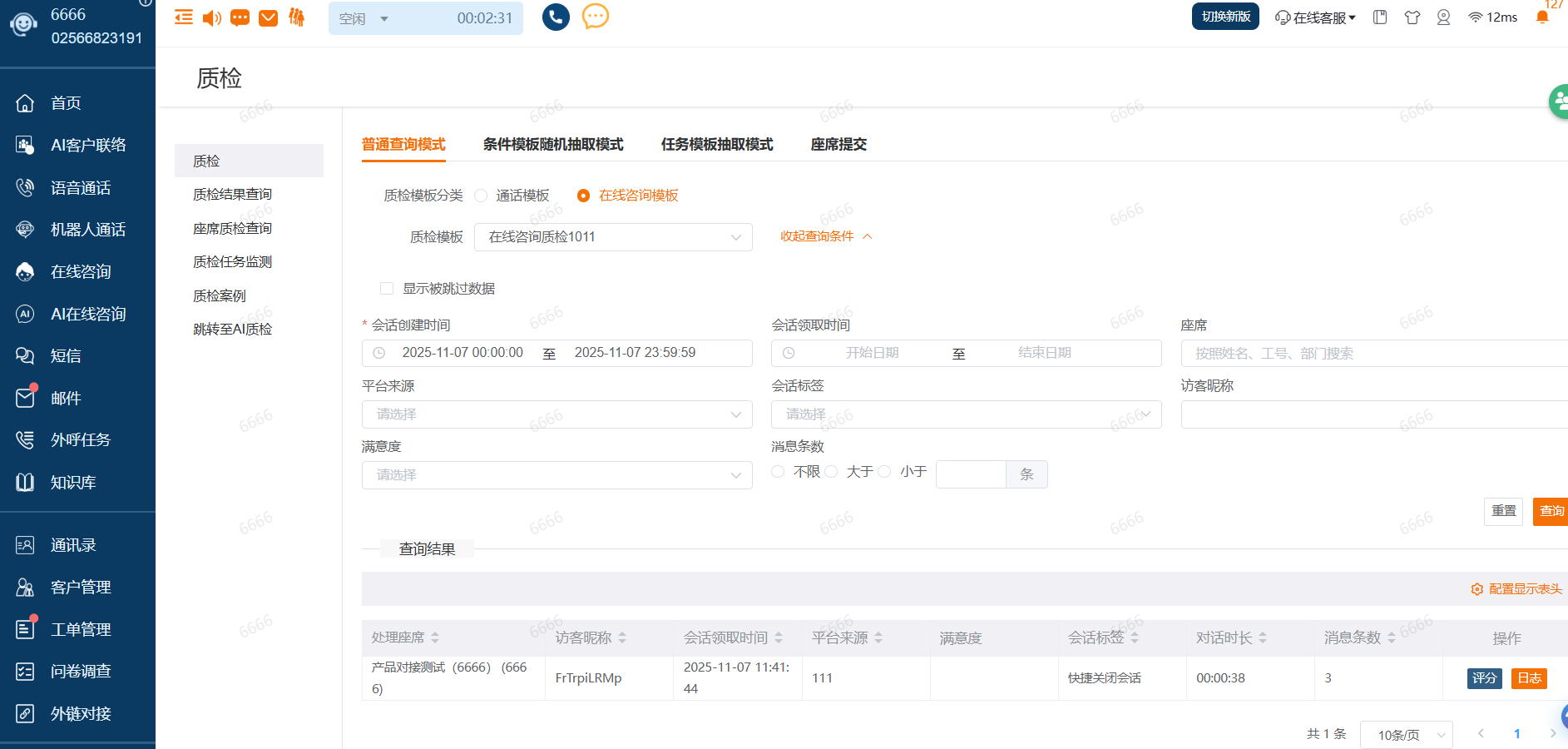Viewport: 1568px width, 749px height.
Task: Collapse sidebar using the menu fold icon
Action: (x=184, y=17)
